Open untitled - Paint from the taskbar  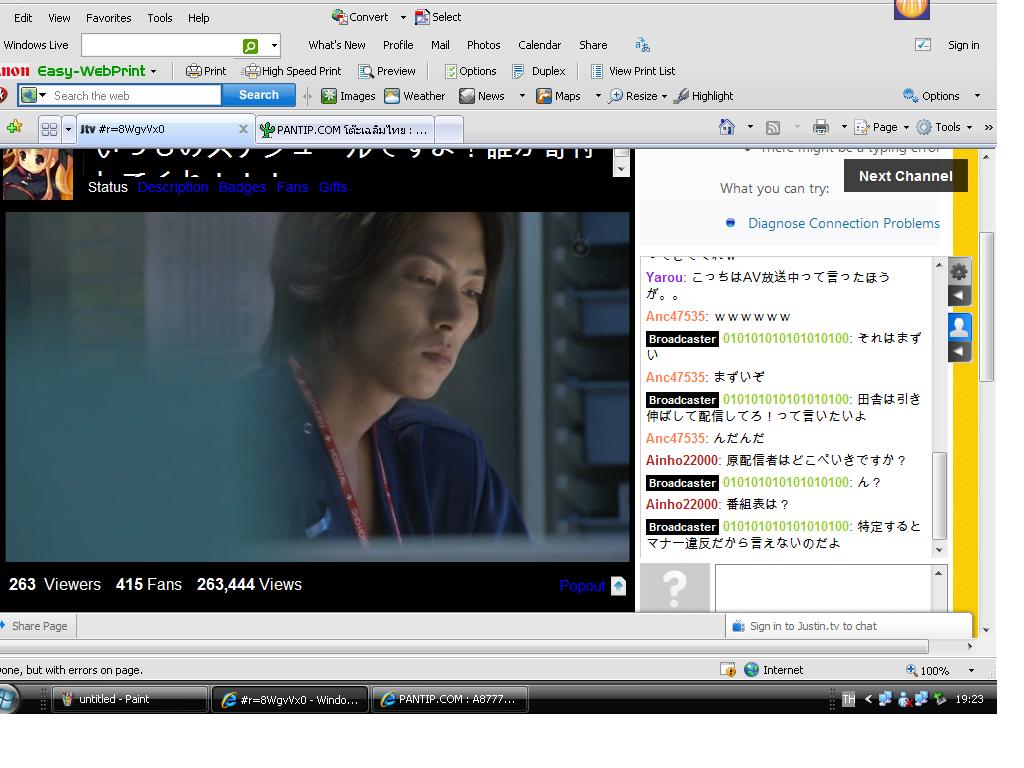(130, 699)
